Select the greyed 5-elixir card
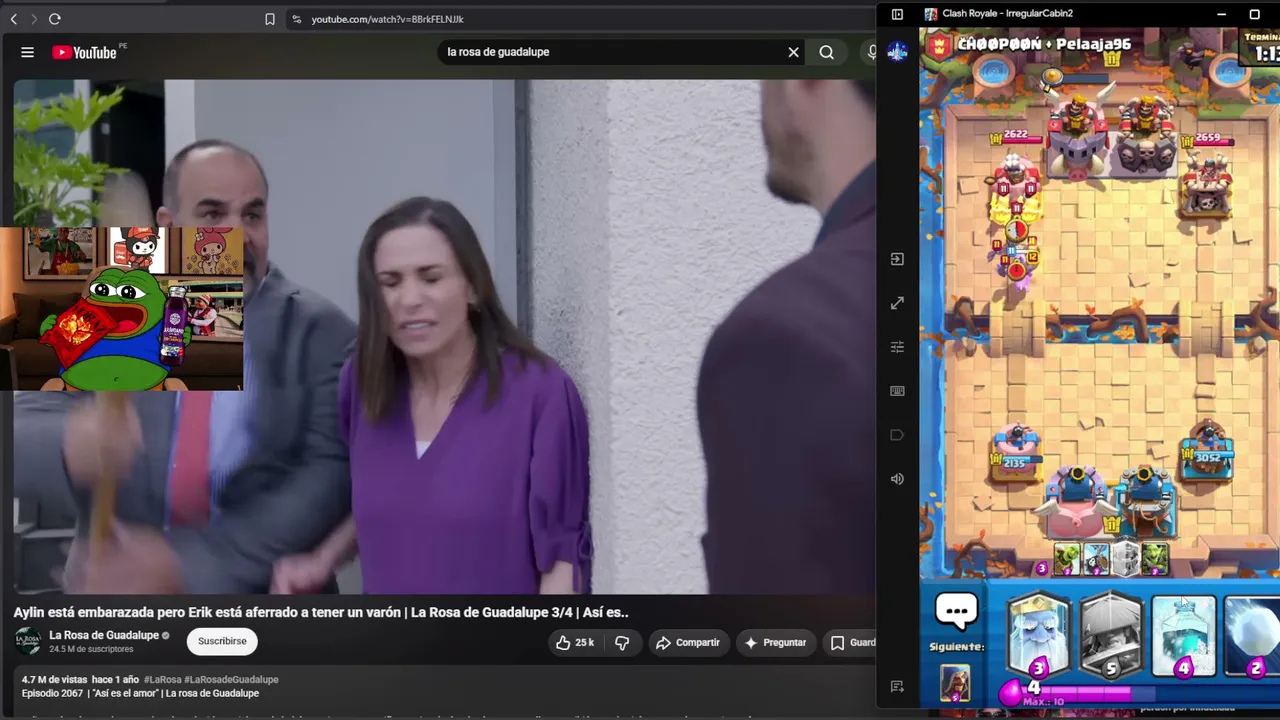 (1111, 636)
